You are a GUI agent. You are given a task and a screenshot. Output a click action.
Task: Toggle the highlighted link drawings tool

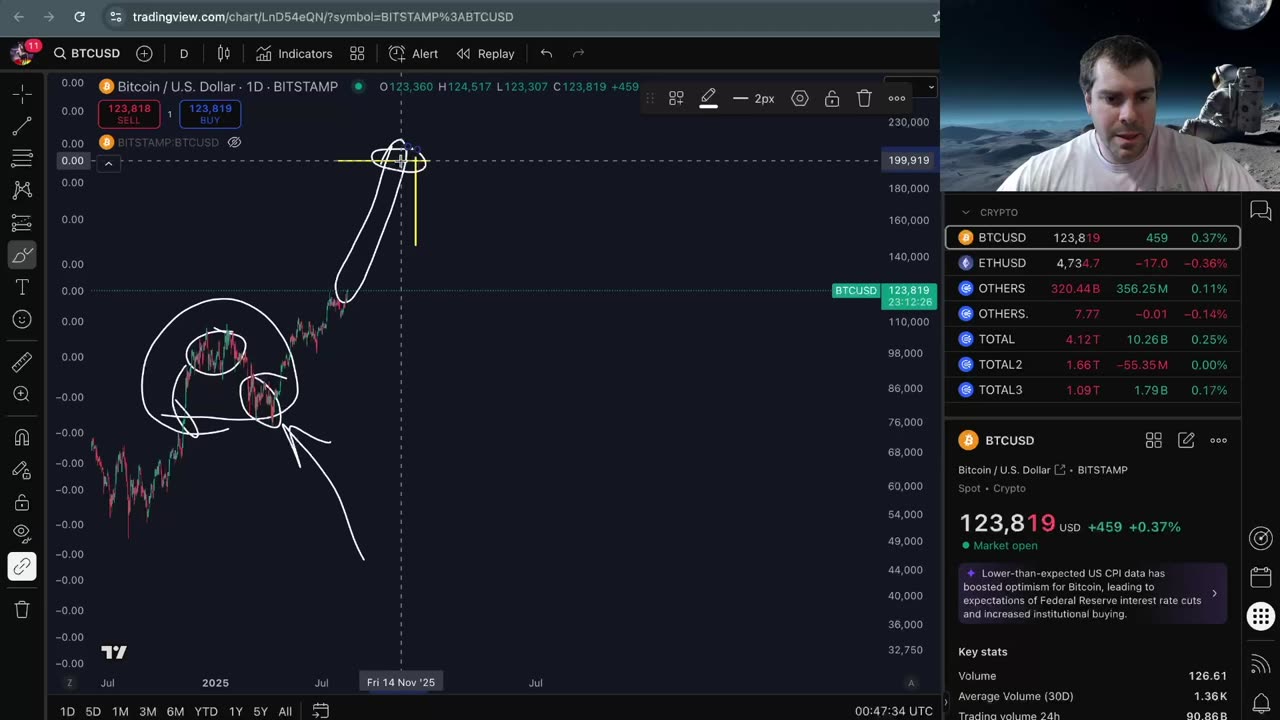click(22, 566)
